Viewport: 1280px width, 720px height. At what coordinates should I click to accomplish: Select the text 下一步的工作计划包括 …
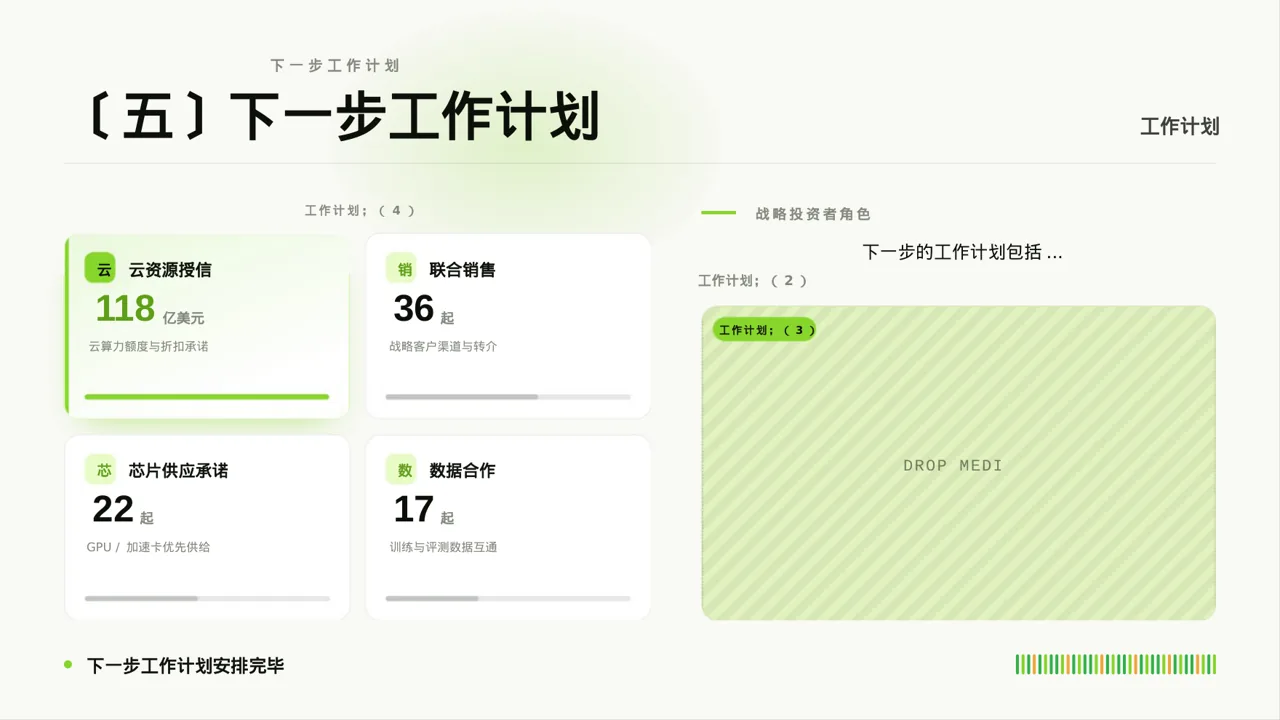tap(962, 252)
